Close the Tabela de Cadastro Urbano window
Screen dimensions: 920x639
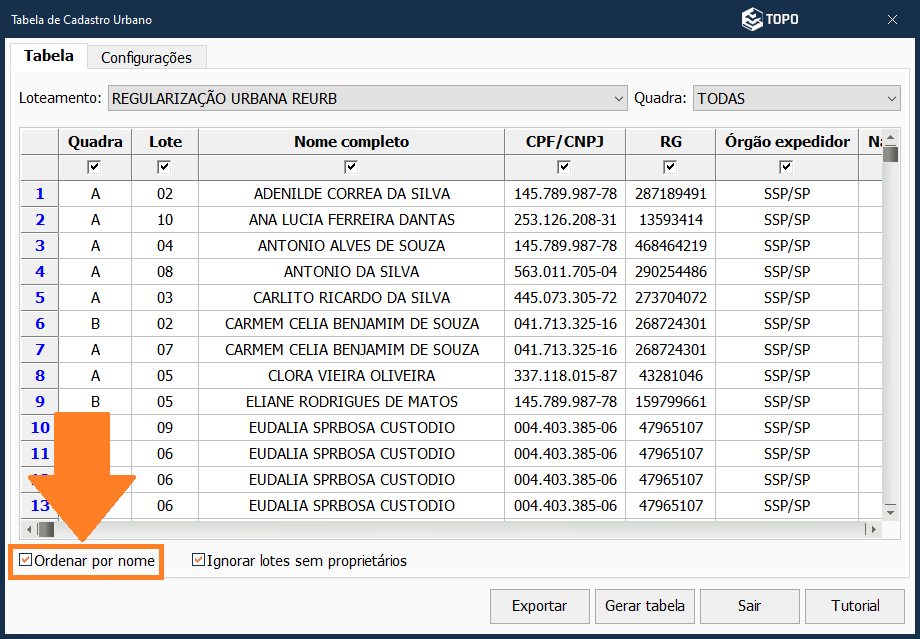point(892,19)
